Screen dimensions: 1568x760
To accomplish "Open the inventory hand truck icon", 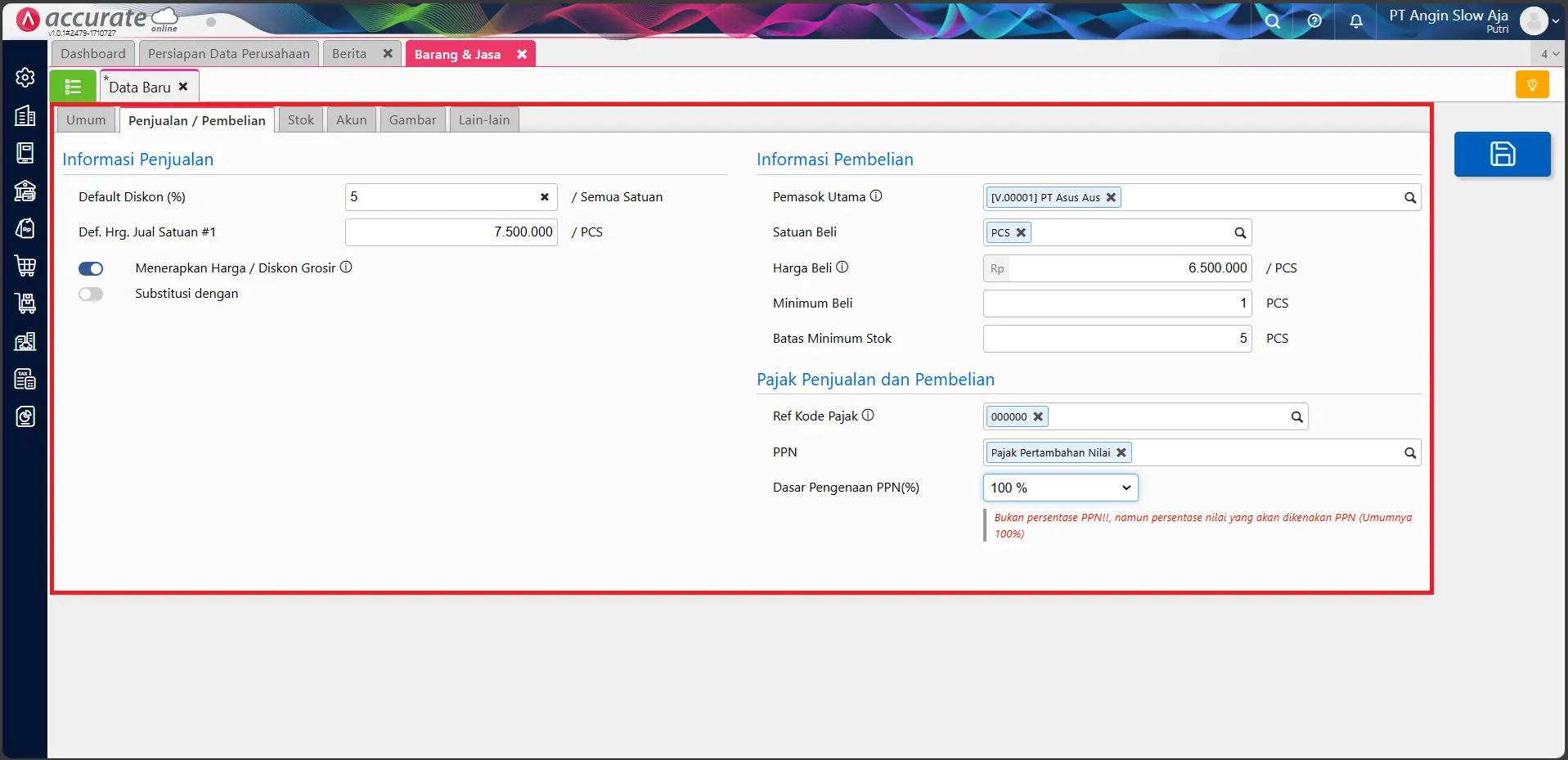I will coord(25,304).
